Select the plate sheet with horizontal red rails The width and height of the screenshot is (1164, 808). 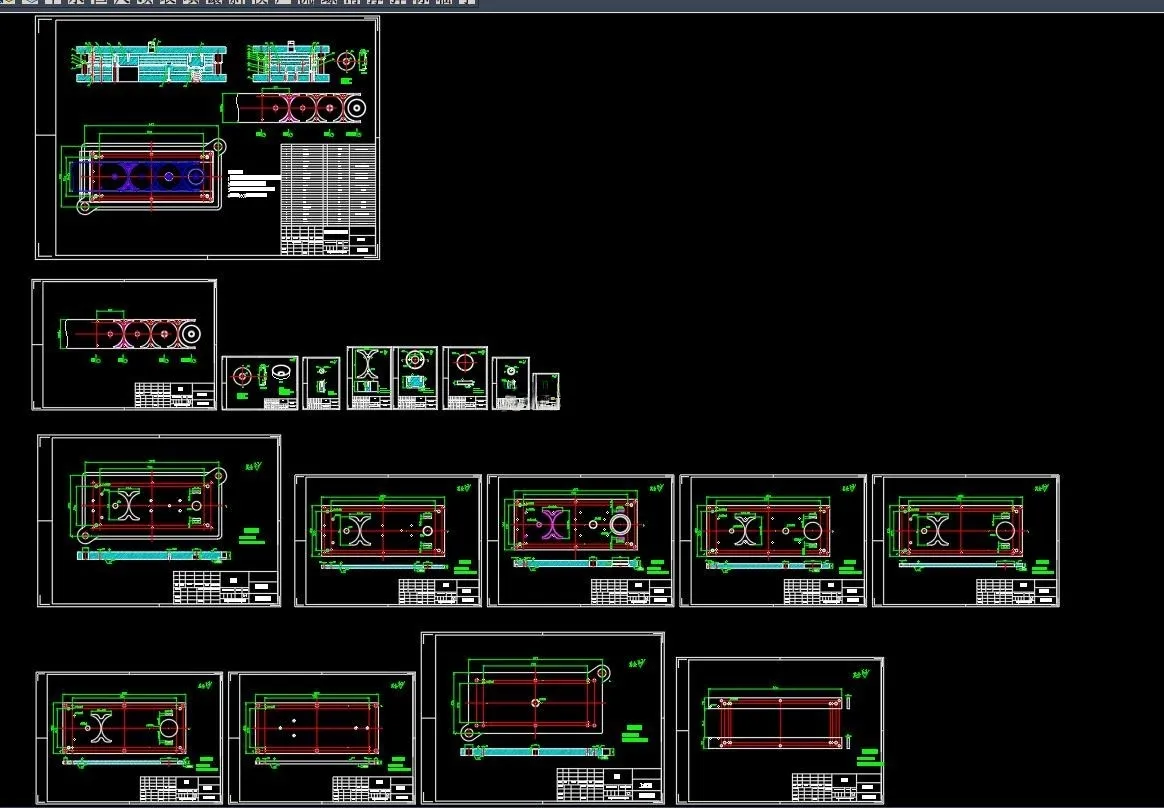779,731
